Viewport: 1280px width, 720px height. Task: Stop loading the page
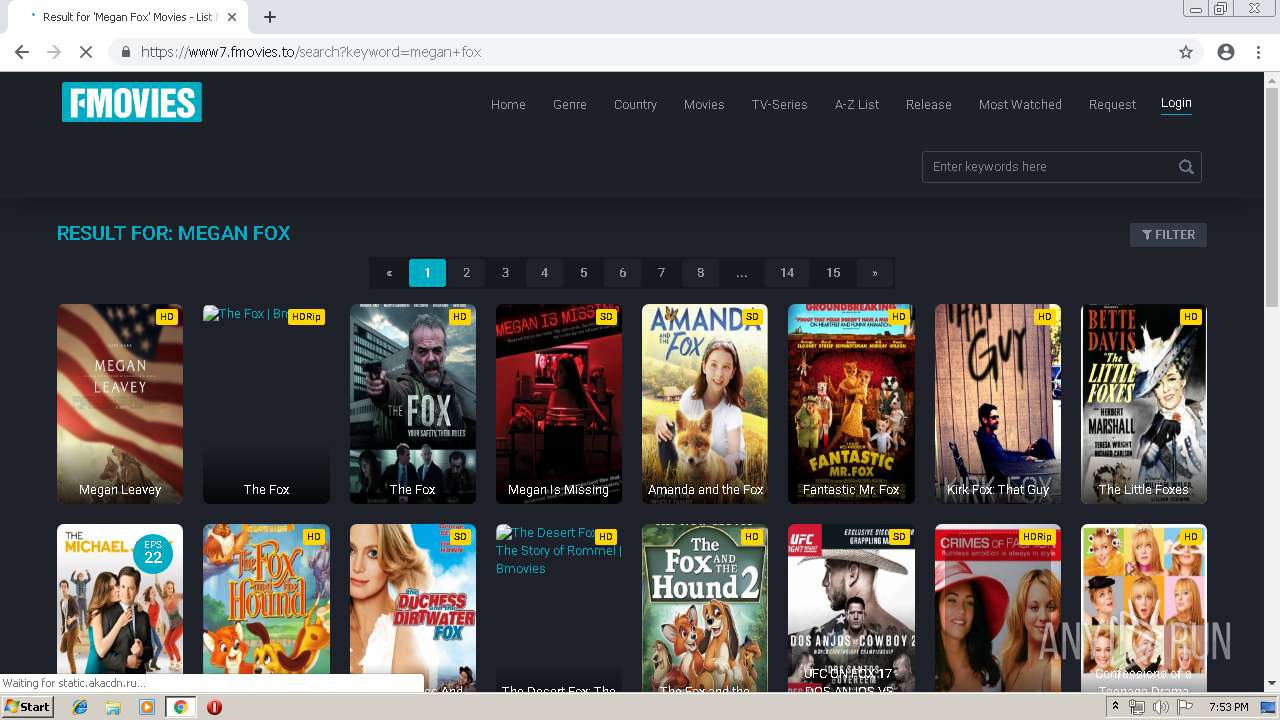click(85, 52)
